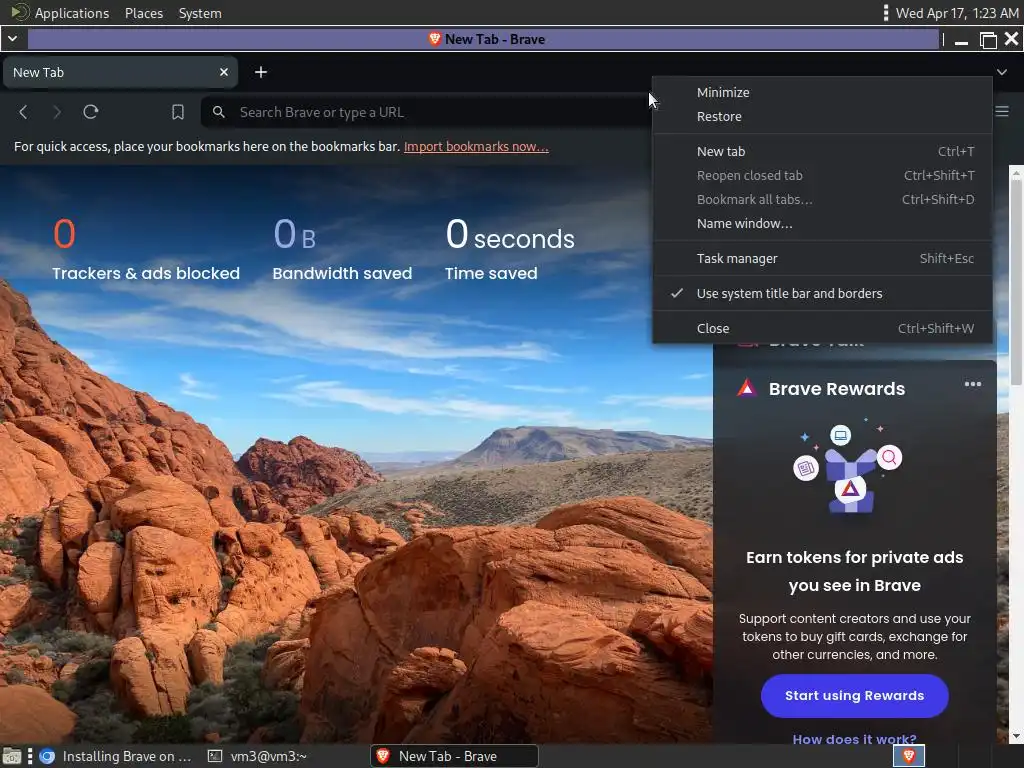Choose Name window... menu entry
This screenshot has width=1024, height=768.
tap(822, 223)
